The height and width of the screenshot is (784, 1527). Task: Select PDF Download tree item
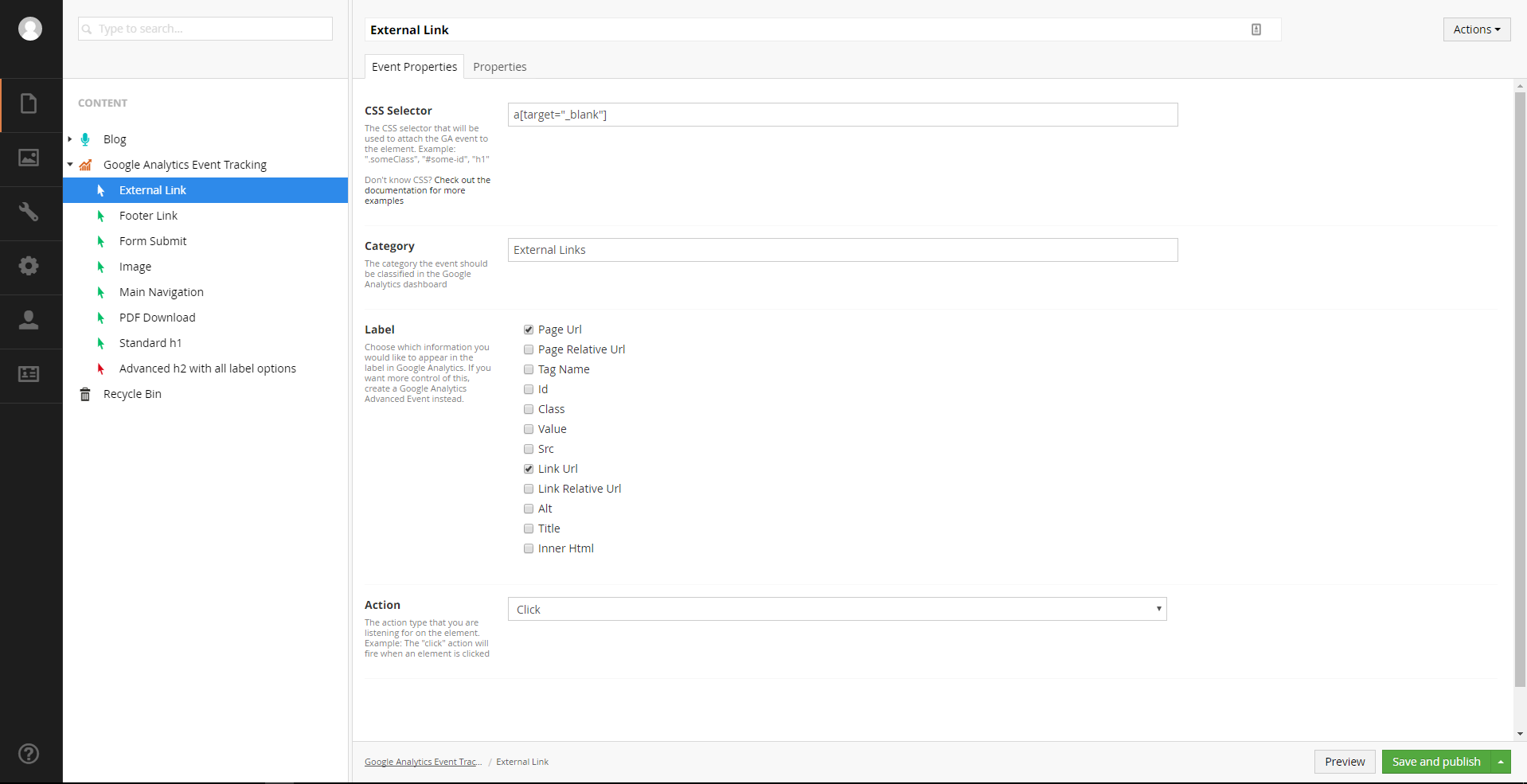point(157,318)
